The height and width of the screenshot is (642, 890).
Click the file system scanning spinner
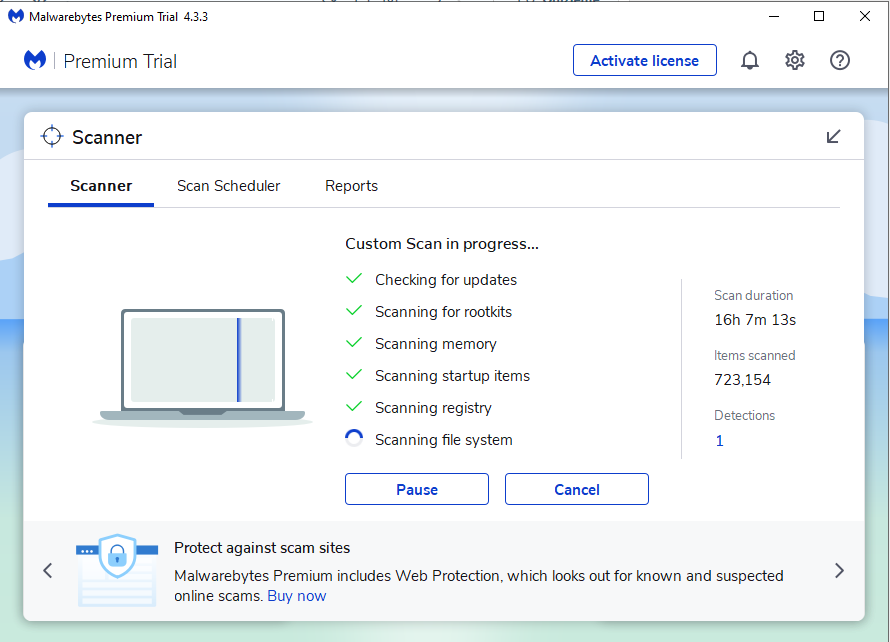[354, 439]
